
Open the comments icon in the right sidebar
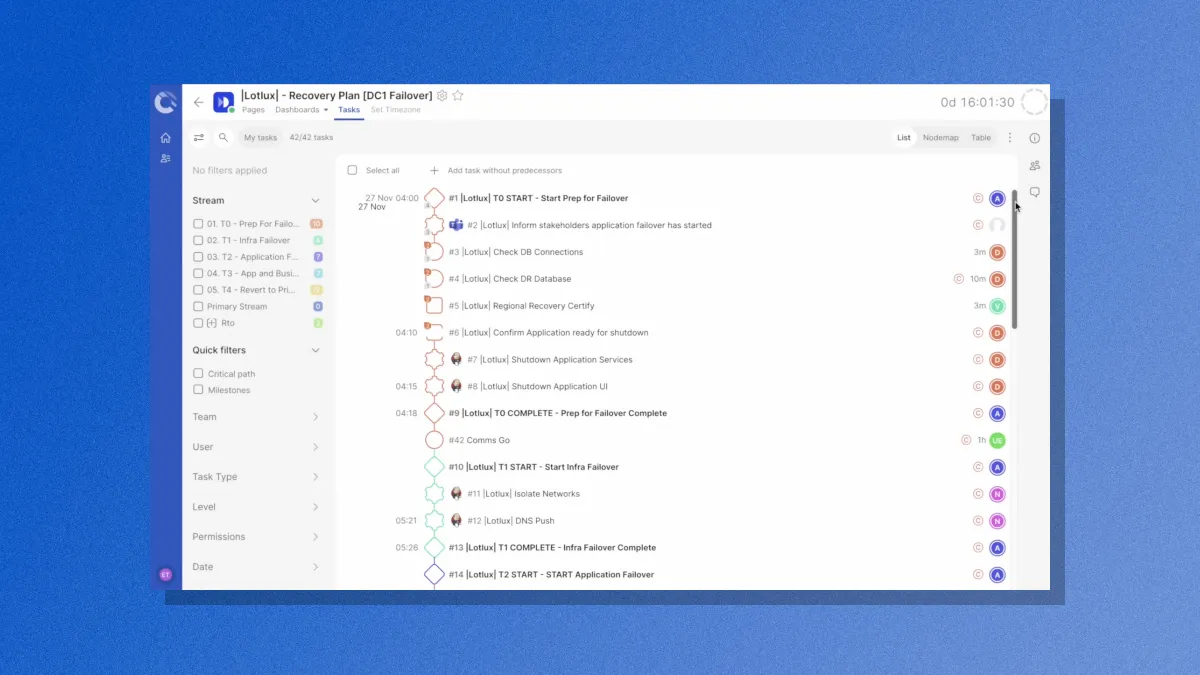coord(1034,191)
